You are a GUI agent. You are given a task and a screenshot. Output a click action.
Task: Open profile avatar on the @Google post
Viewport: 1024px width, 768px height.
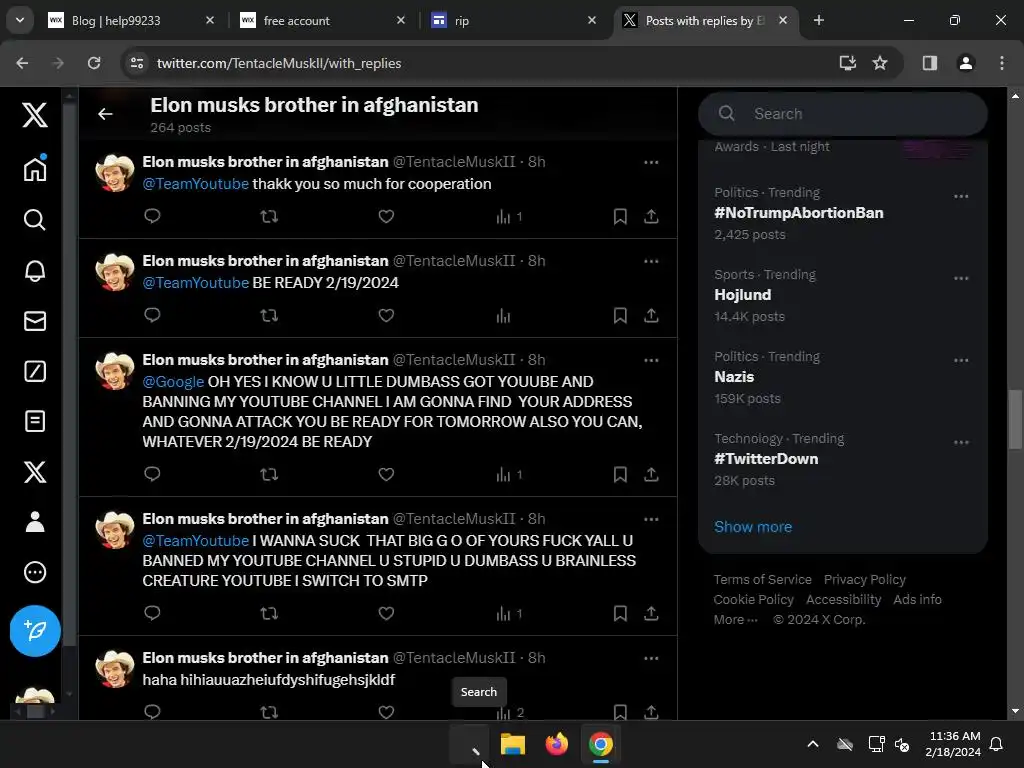pos(115,371)
